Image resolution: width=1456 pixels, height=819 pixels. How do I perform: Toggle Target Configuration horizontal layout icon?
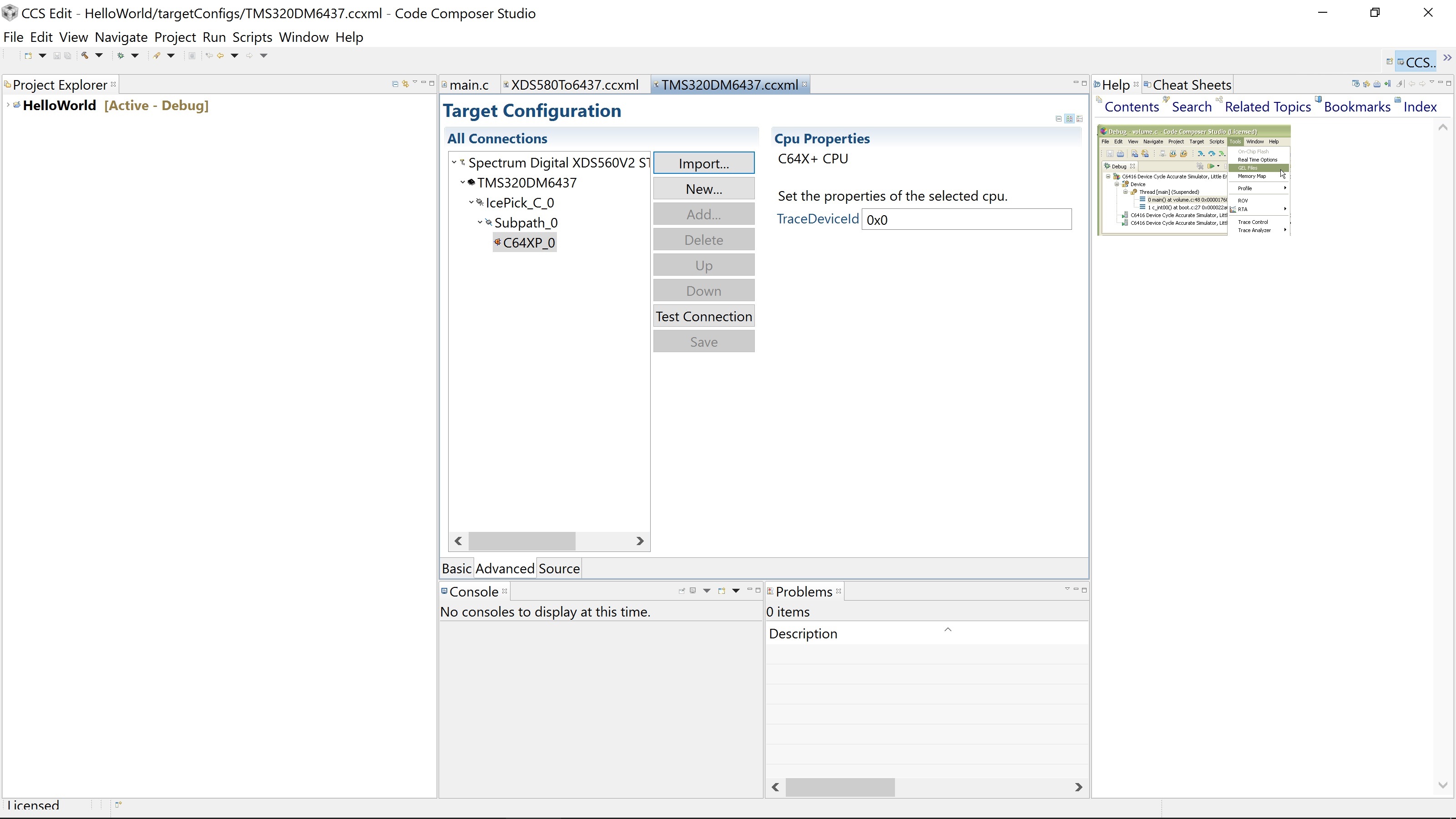[1069, 119]
